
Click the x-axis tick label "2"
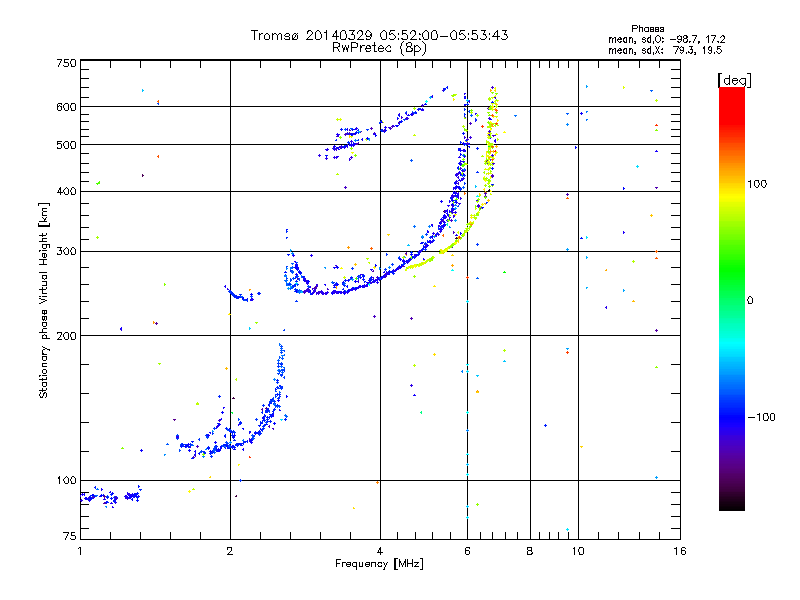230,551
